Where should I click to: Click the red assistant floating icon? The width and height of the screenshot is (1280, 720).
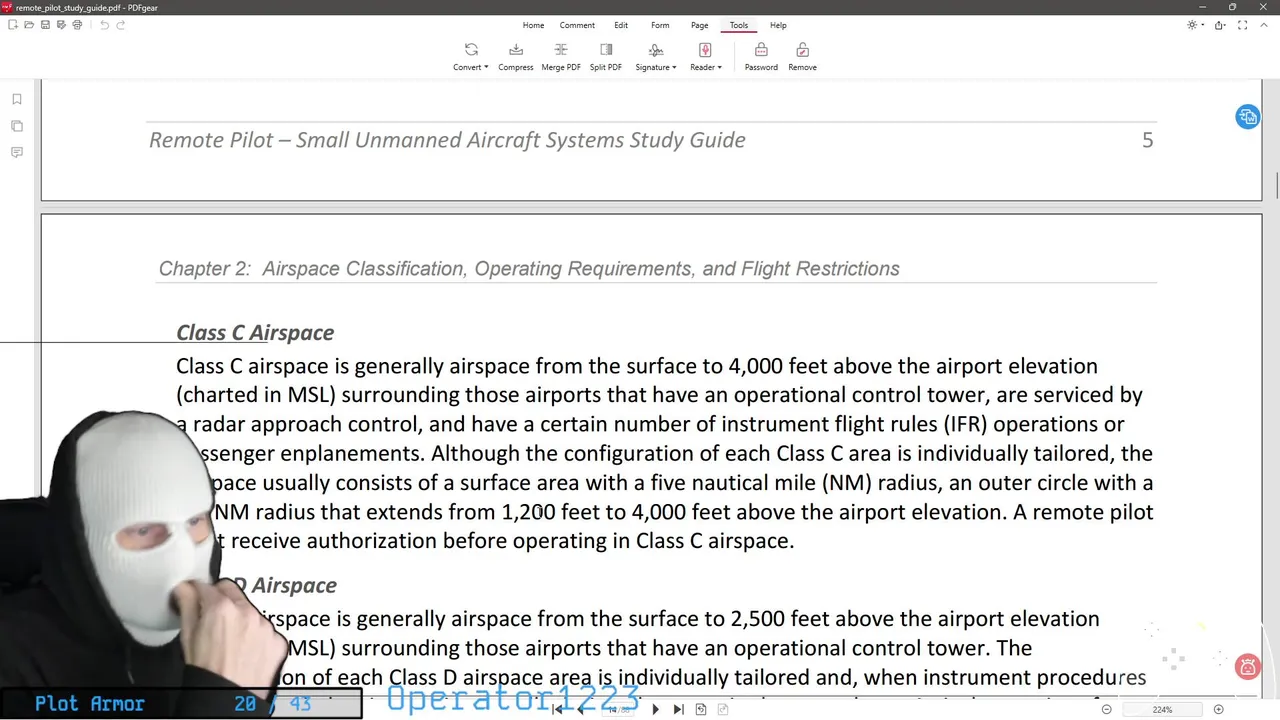pos(1247,666)
